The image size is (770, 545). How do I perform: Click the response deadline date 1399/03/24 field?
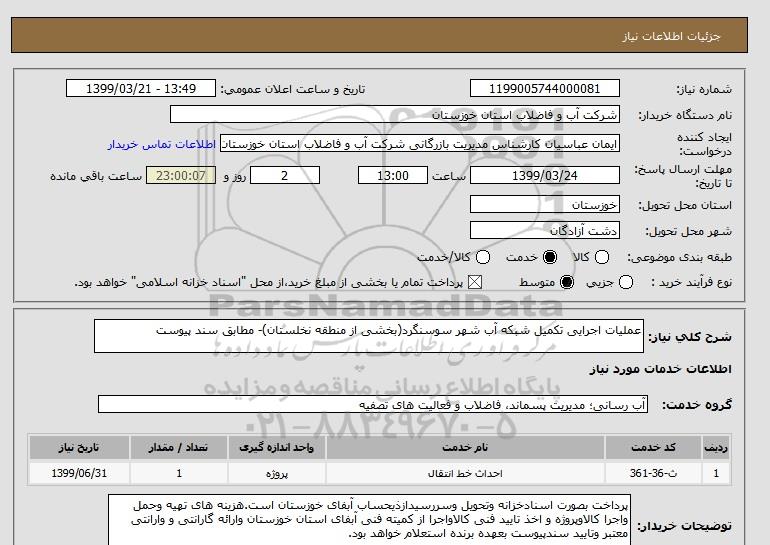[545, 175]
